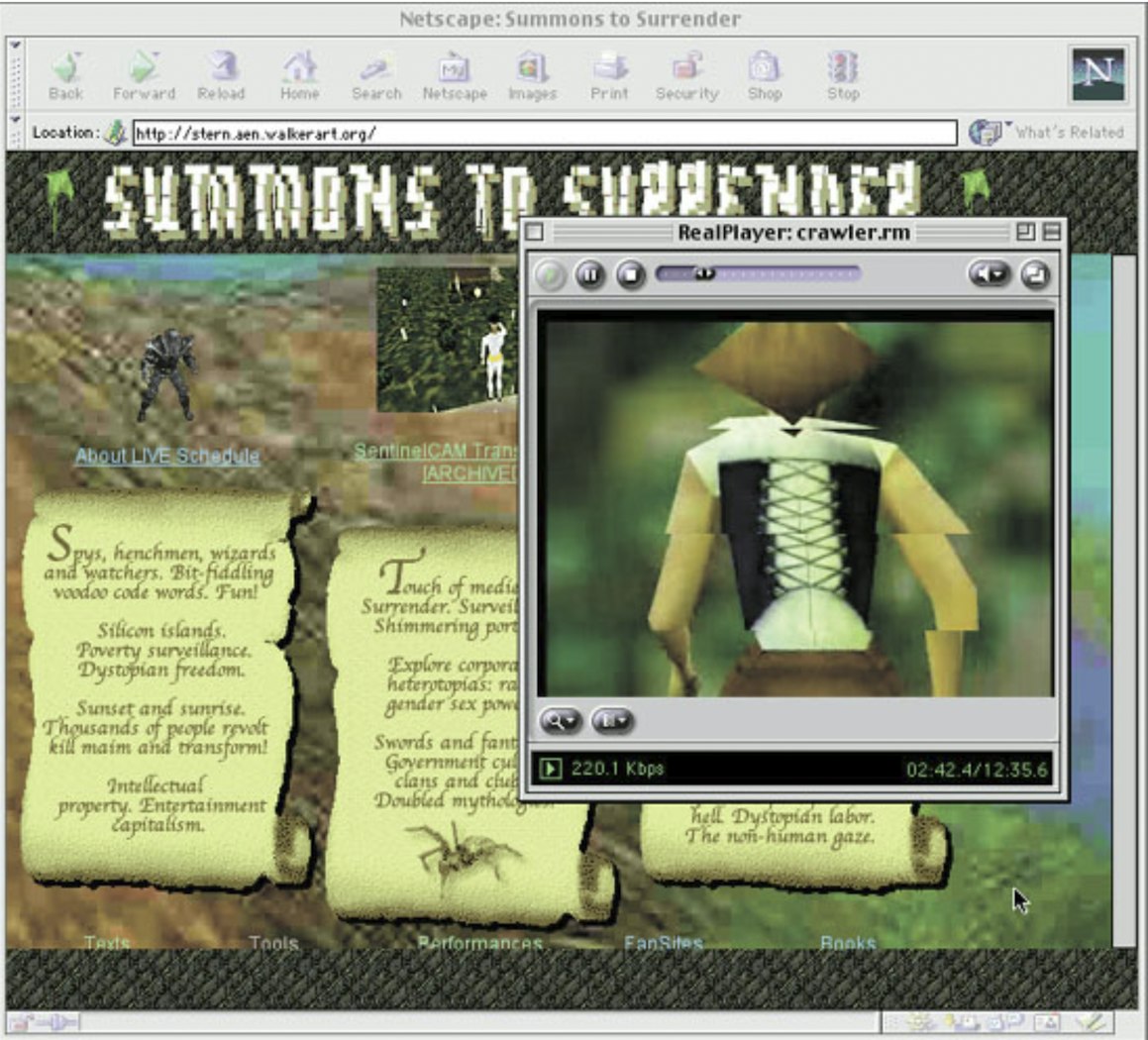Viewport: 1148px width, 1040px height.
Task: Click the RealPlayer window collapse box
Action: pos(1051,232)
